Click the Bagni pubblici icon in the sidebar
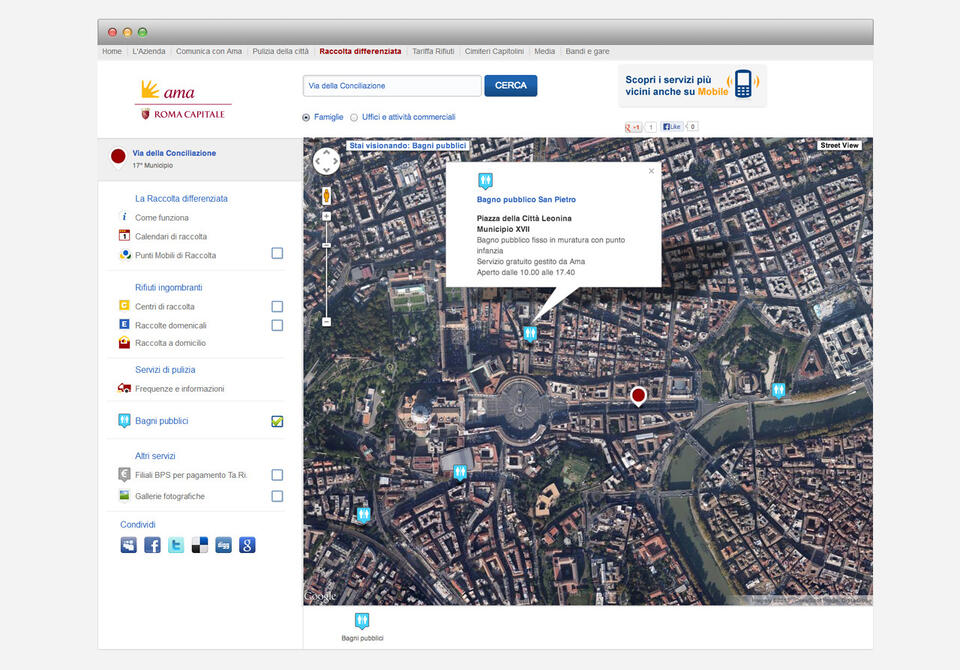Viewport: 960px width, 670px height. (x=124, y=420)
